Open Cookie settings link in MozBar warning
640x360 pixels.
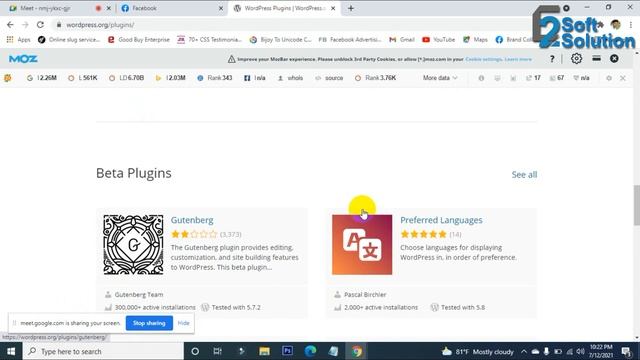pyautogui.click(x=484, y=59)
